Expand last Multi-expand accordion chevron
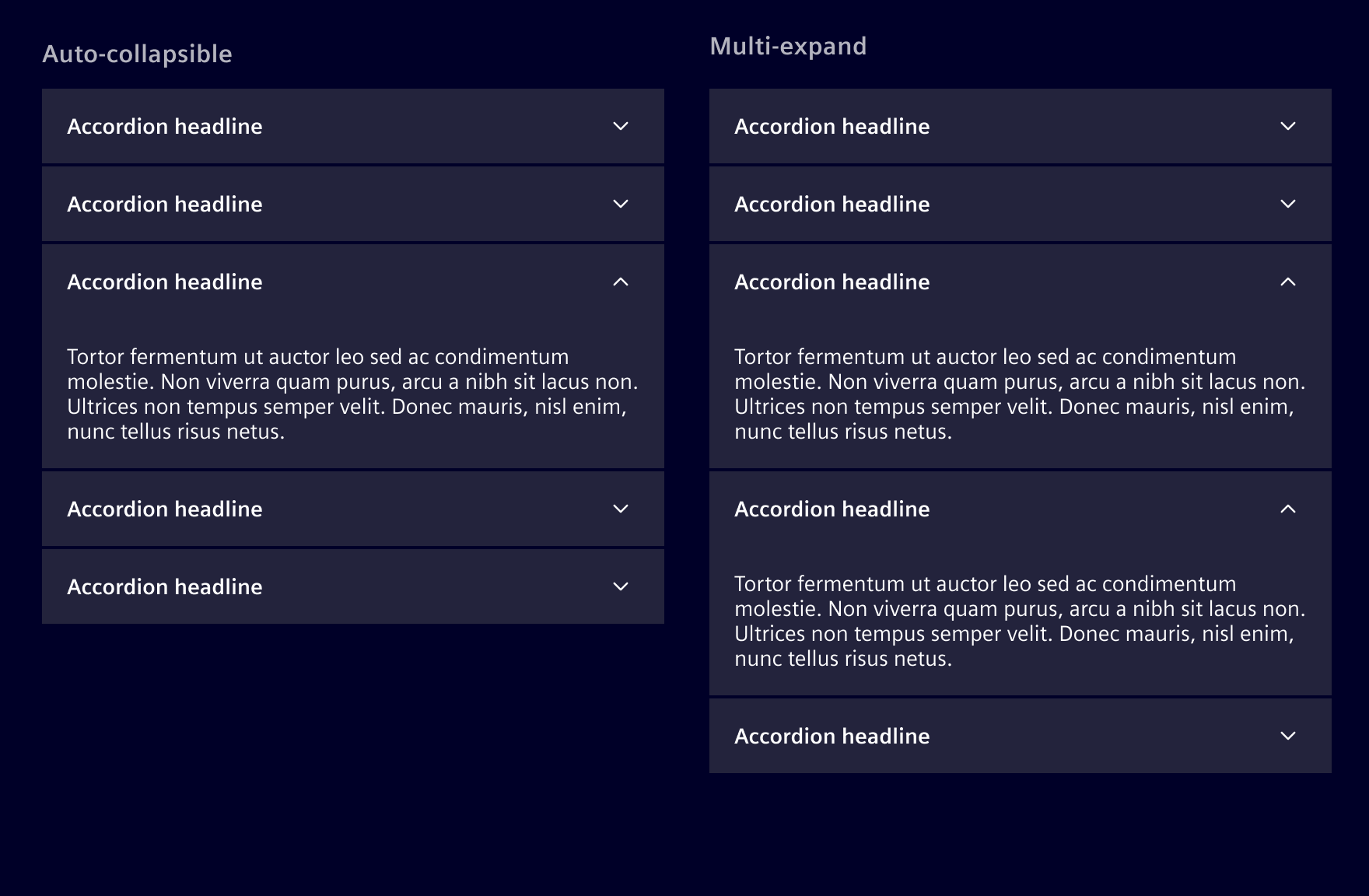1369x896 pixels. click(1288, 736)
